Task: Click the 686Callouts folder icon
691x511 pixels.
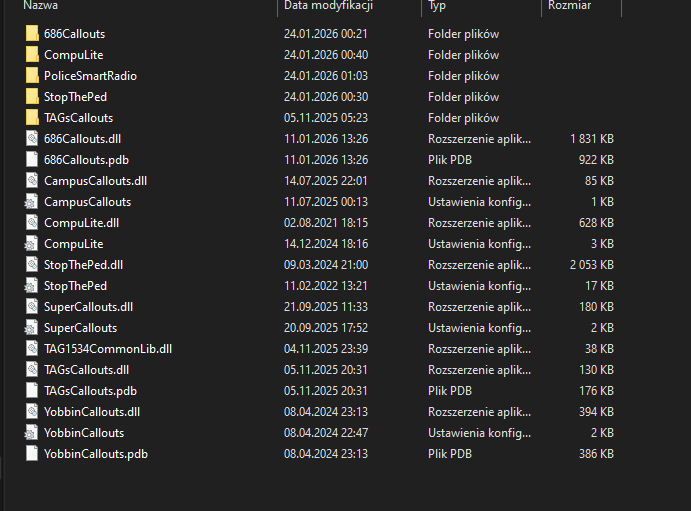Action: [x=34, y=34]
